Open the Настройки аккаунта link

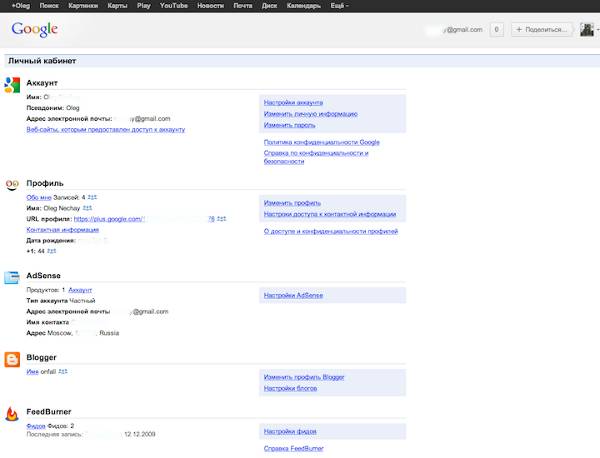point(293,103)
